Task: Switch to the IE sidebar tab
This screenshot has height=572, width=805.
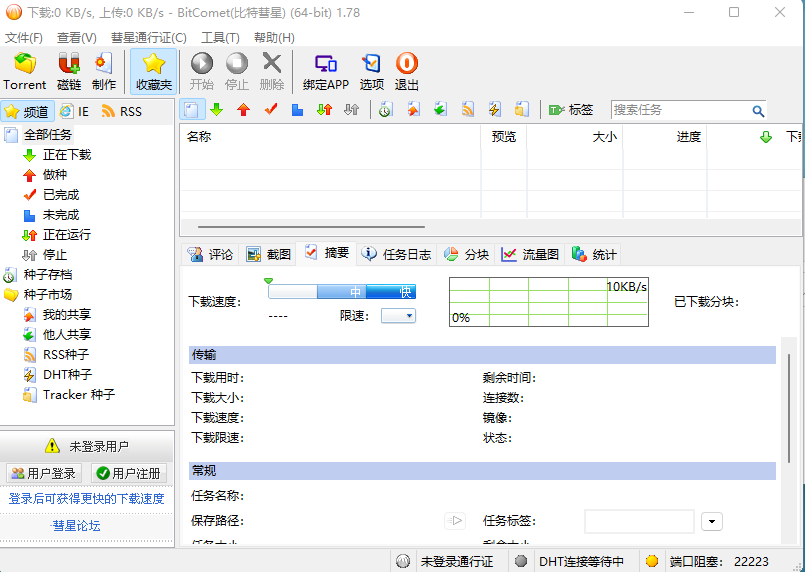Action: (x=75, y=111)
